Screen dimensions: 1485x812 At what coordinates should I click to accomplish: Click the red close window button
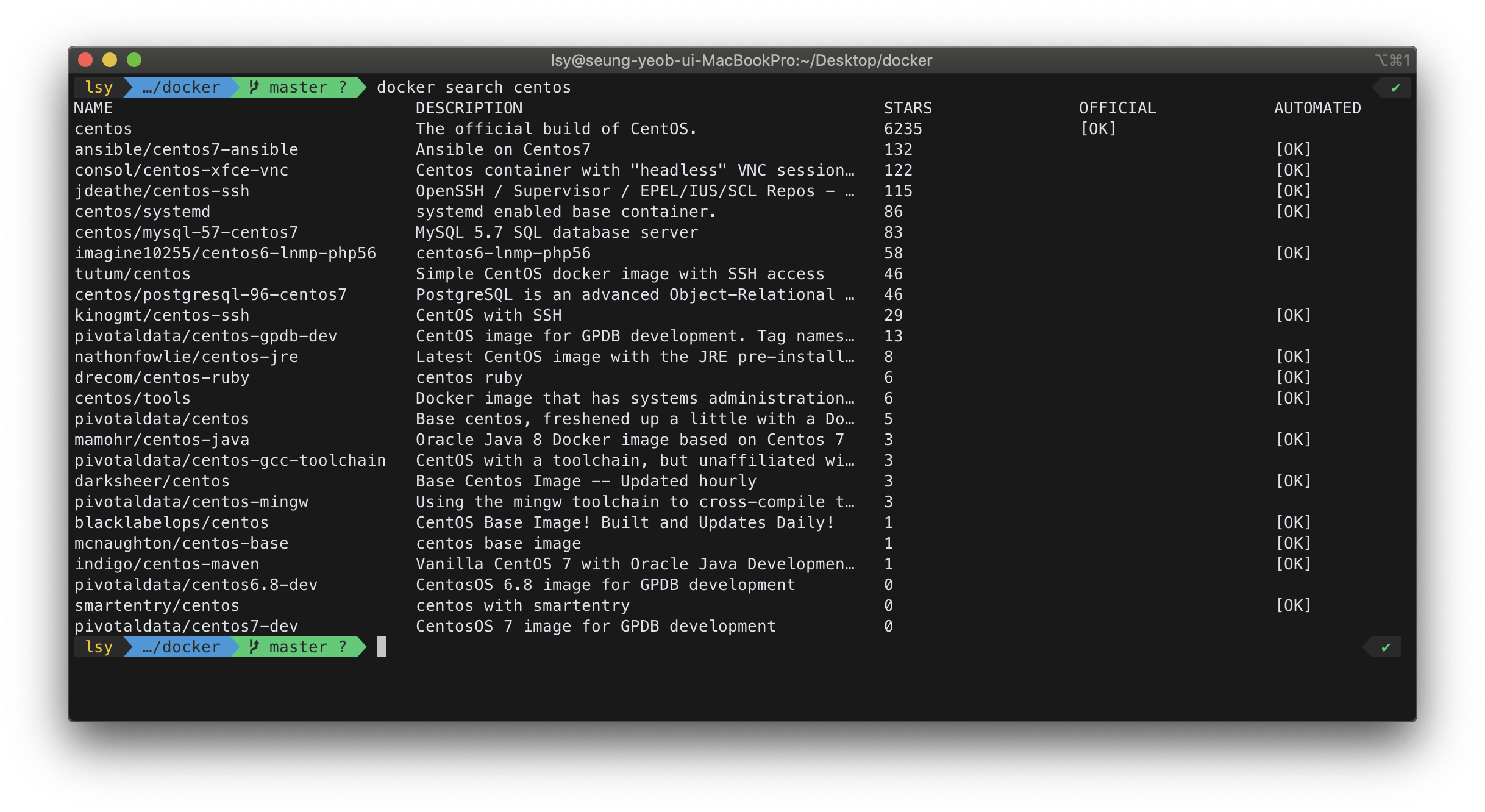click(x=85, y=60)
